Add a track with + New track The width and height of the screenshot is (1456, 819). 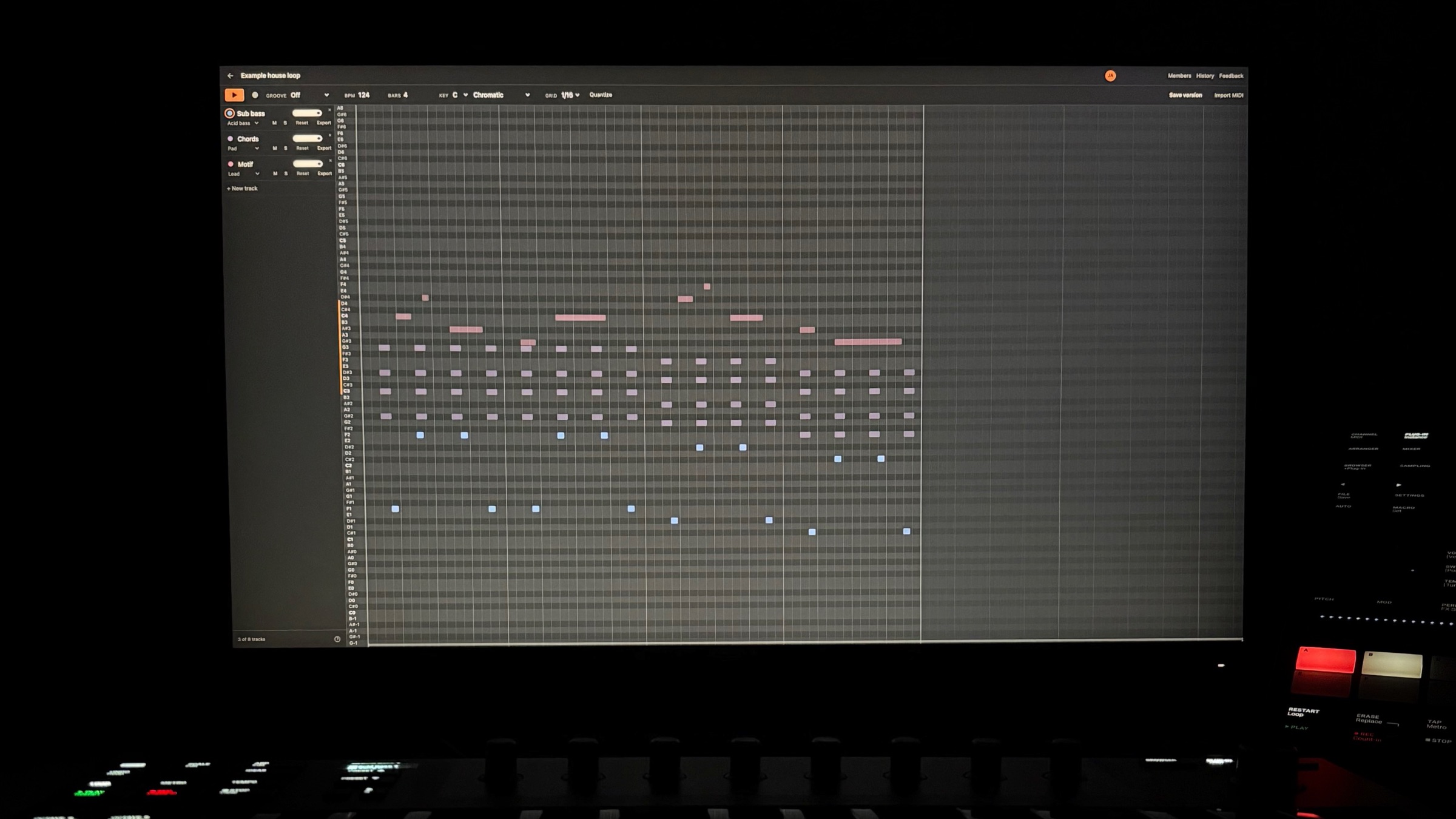point(242,189)
